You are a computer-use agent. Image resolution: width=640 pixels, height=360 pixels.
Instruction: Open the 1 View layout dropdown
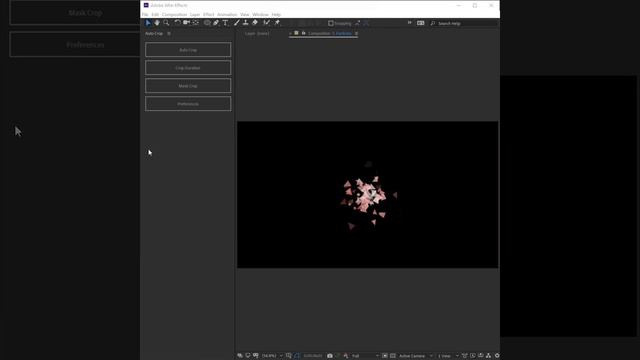[x=448, y=356]
